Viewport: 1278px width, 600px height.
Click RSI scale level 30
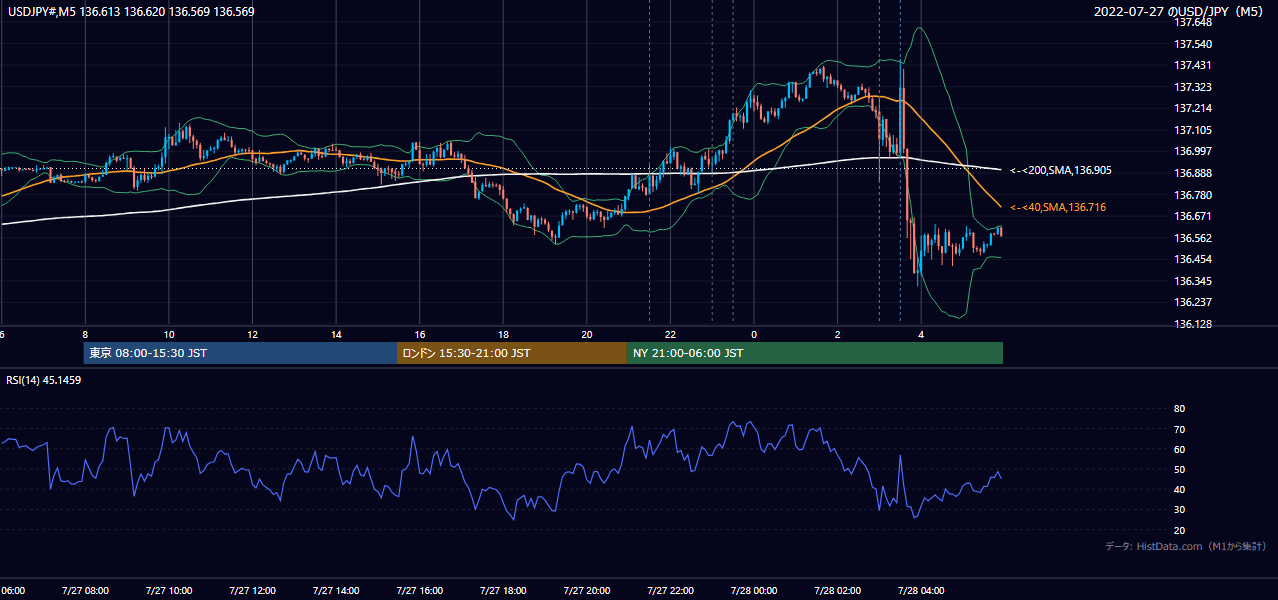[1179, 510]
